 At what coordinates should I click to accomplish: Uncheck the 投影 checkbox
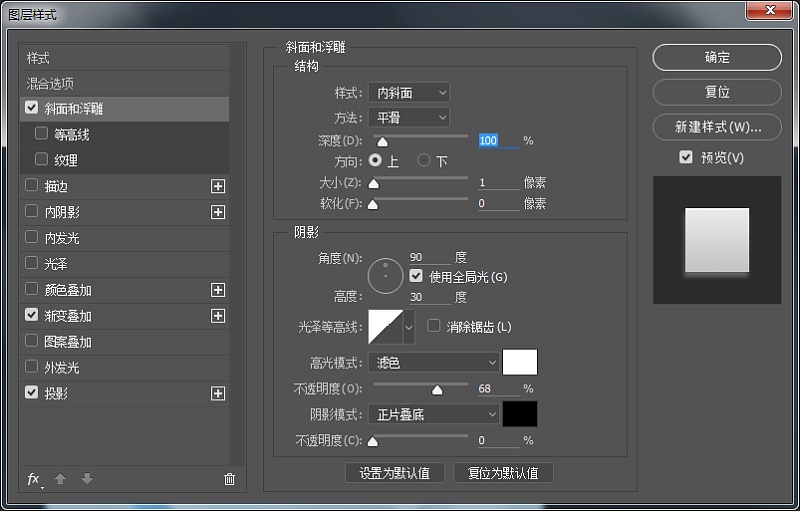(x=32, y=392)
